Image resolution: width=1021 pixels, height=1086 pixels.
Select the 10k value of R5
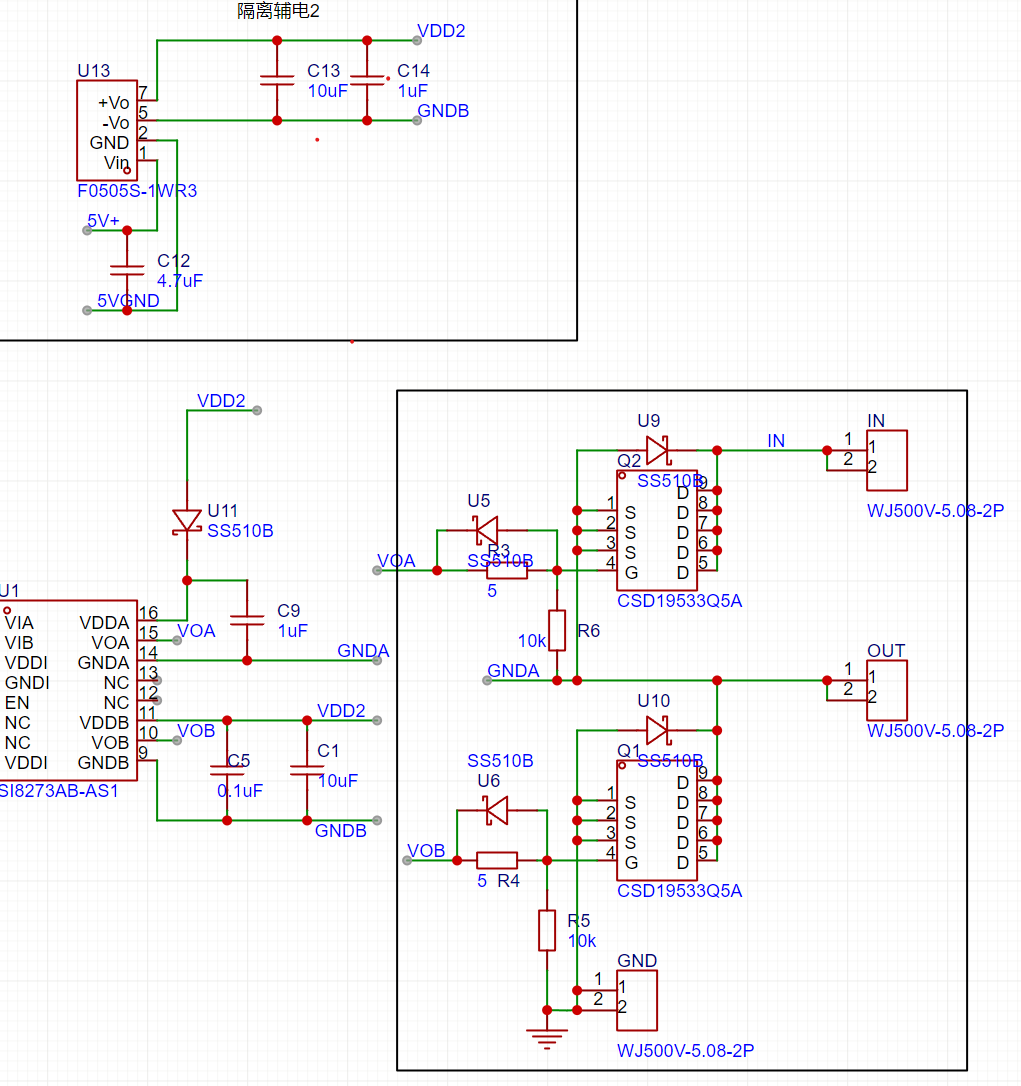582,941
